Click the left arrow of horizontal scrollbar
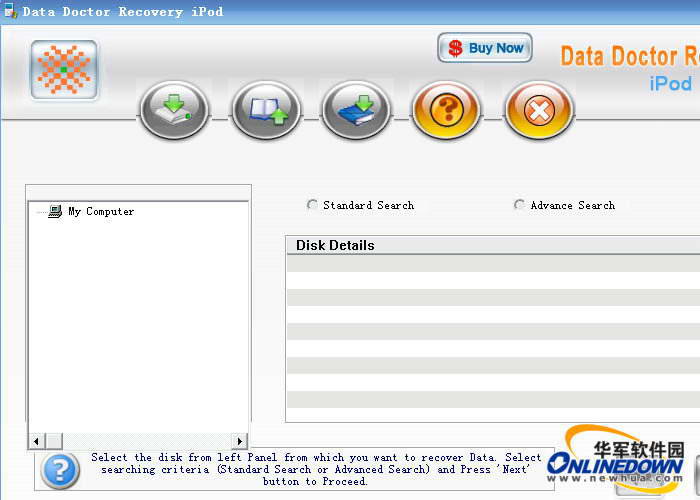 [x=36, y=442]
